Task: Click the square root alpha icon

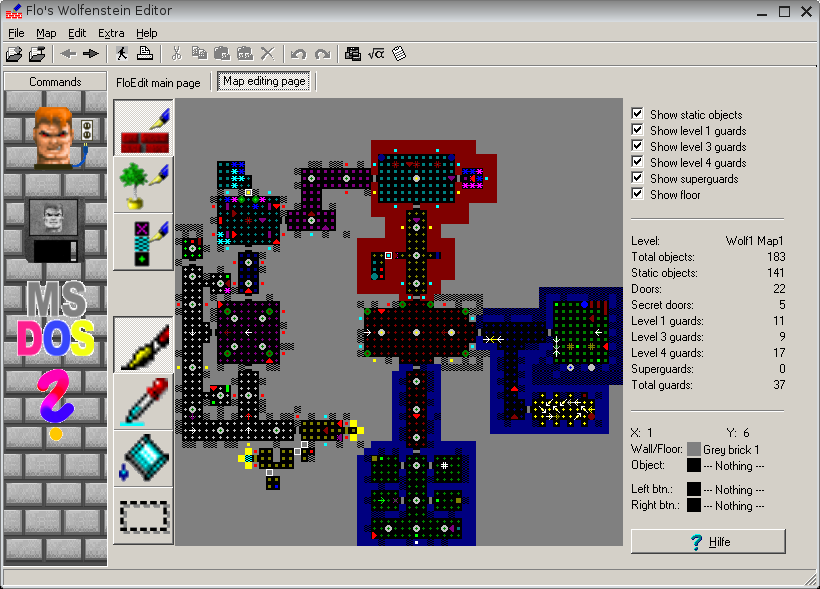Action: click(x=376, y=53)
